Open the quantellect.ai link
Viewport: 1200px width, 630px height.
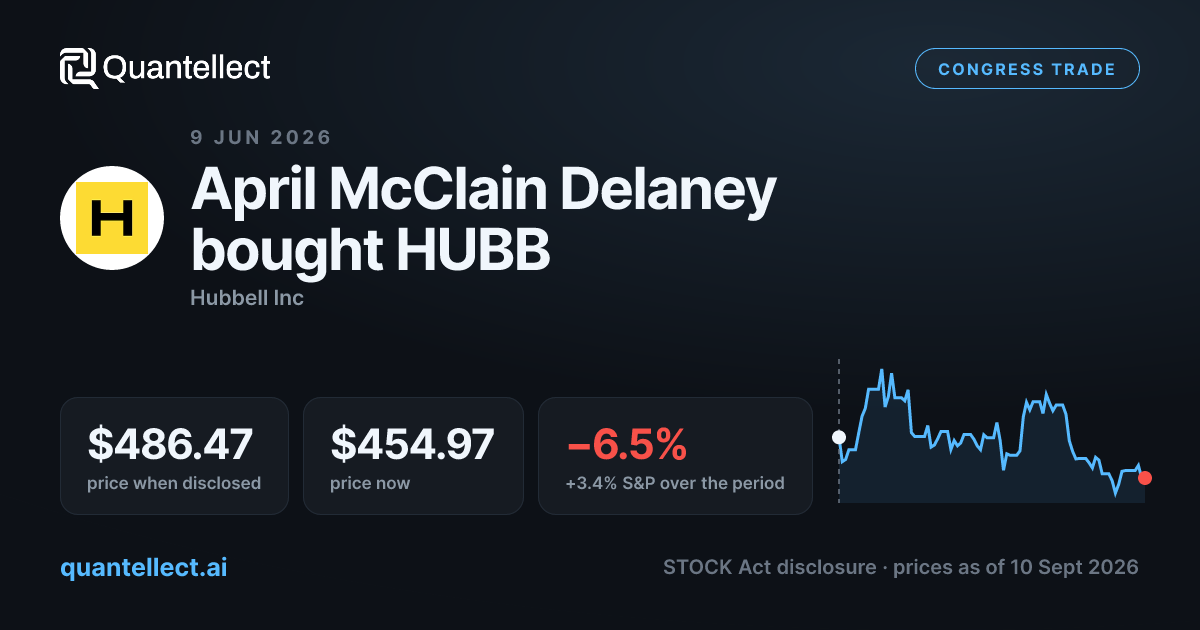point(144,568)
